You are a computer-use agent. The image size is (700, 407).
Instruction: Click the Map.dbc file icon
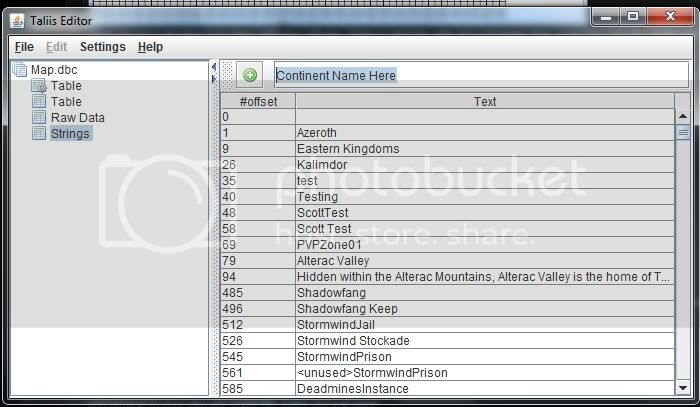(19, 70)
